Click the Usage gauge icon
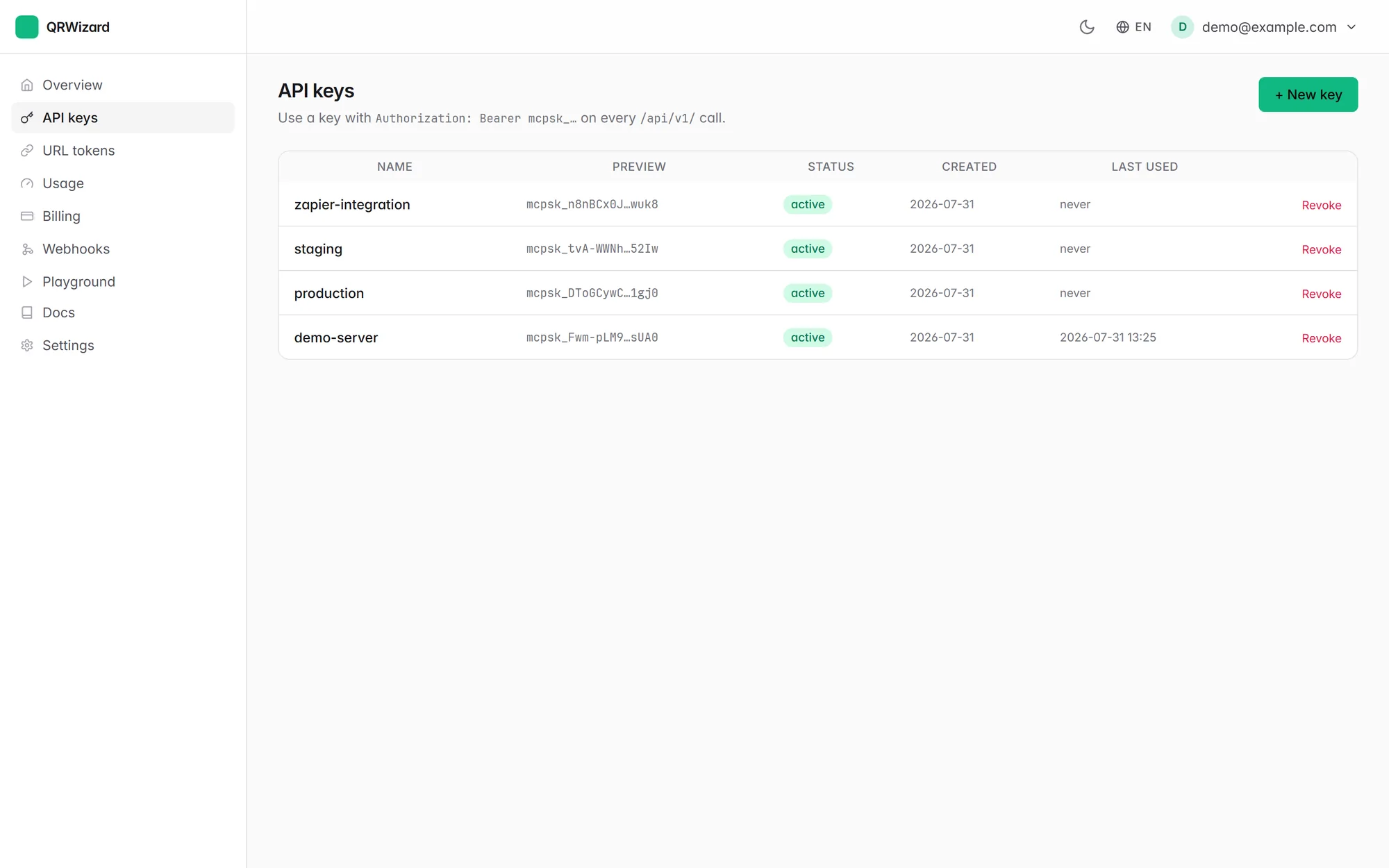 (x=27, y=183)
